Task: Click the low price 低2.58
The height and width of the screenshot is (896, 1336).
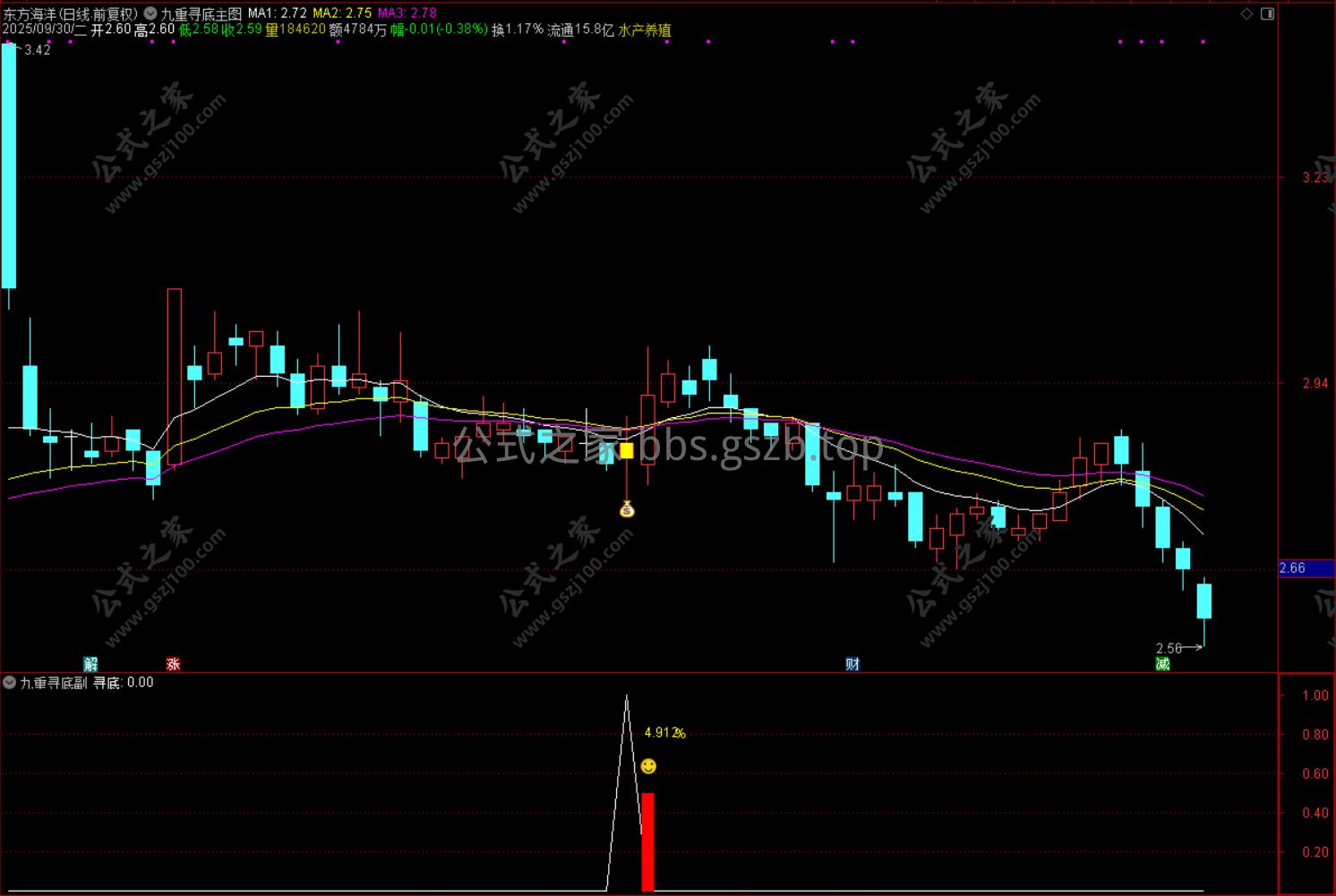Action: 198,30
